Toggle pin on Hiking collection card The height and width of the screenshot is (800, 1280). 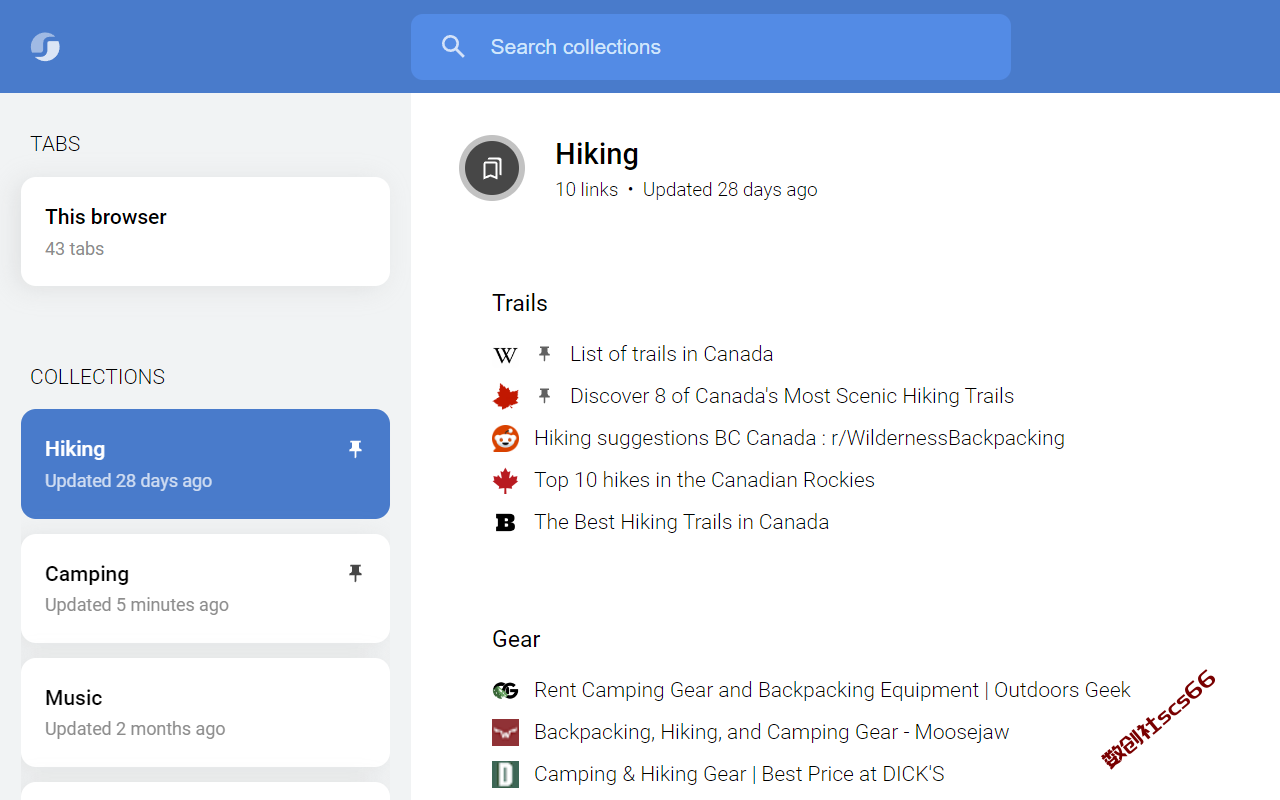click(x=355, y=450)
